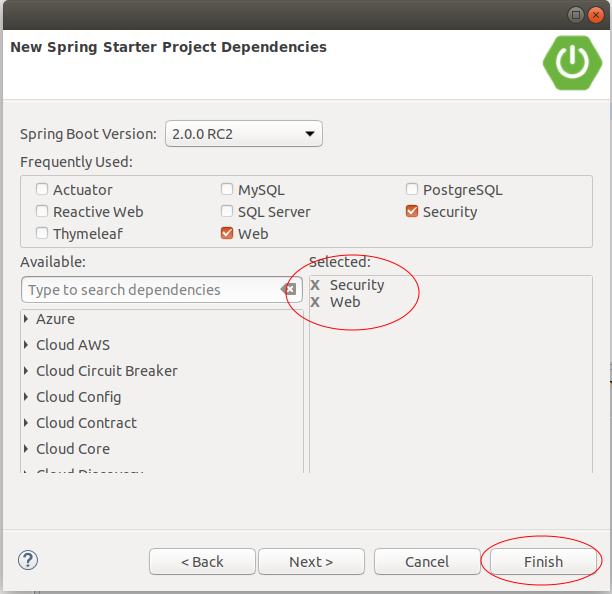Expand the Azure category
Viewport: 612px width, 594px height.
(x=26, y=319)
